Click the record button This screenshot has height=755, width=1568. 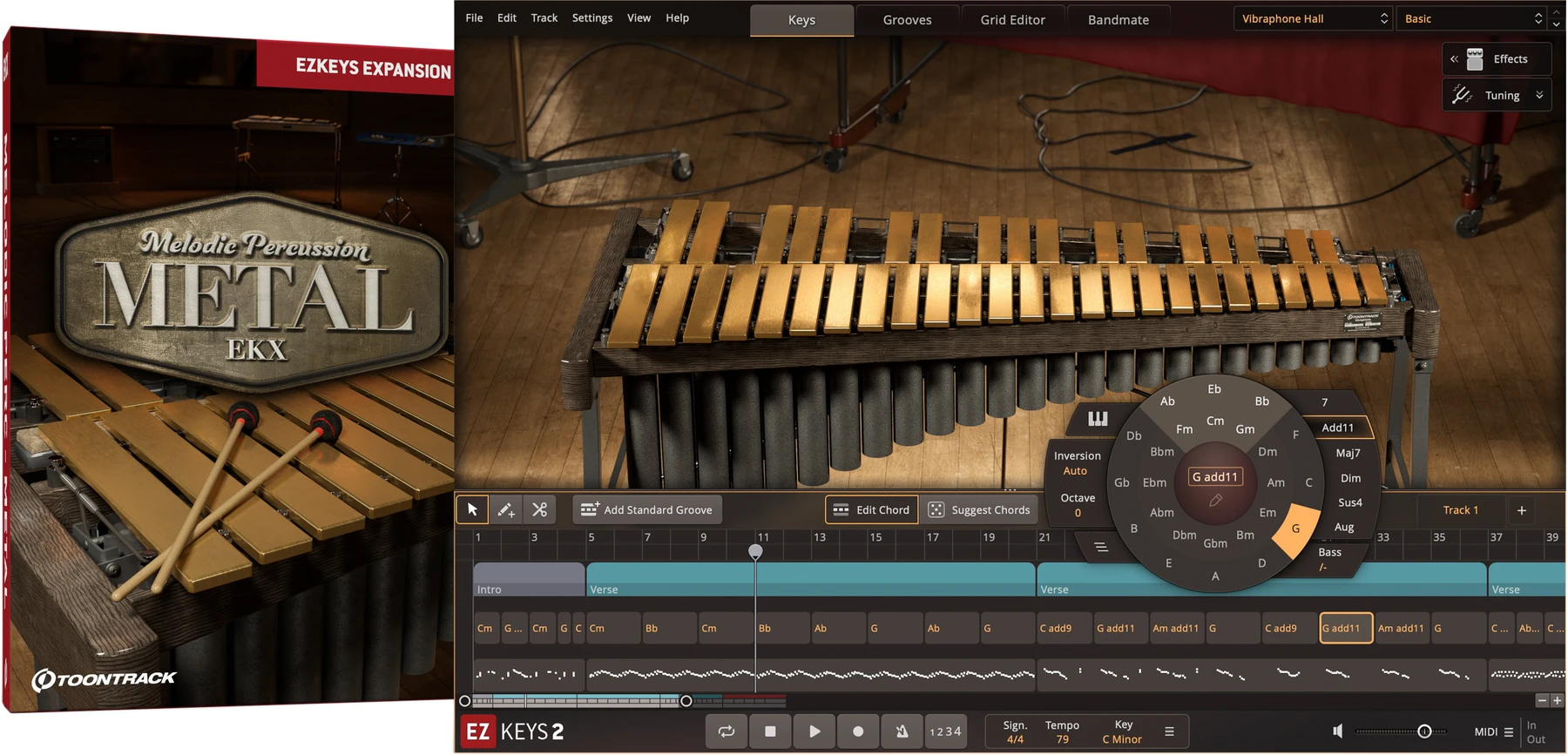(x=858, y=731)
